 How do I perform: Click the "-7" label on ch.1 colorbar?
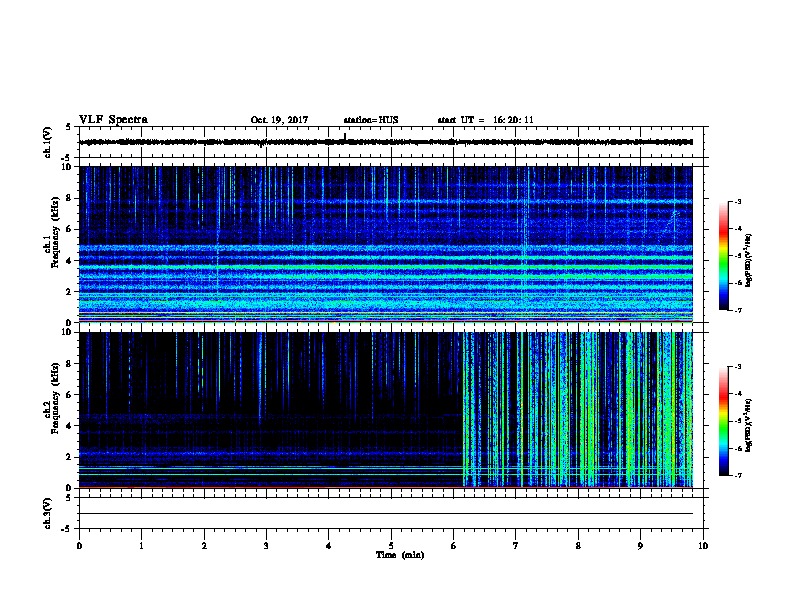pos(737,310)
